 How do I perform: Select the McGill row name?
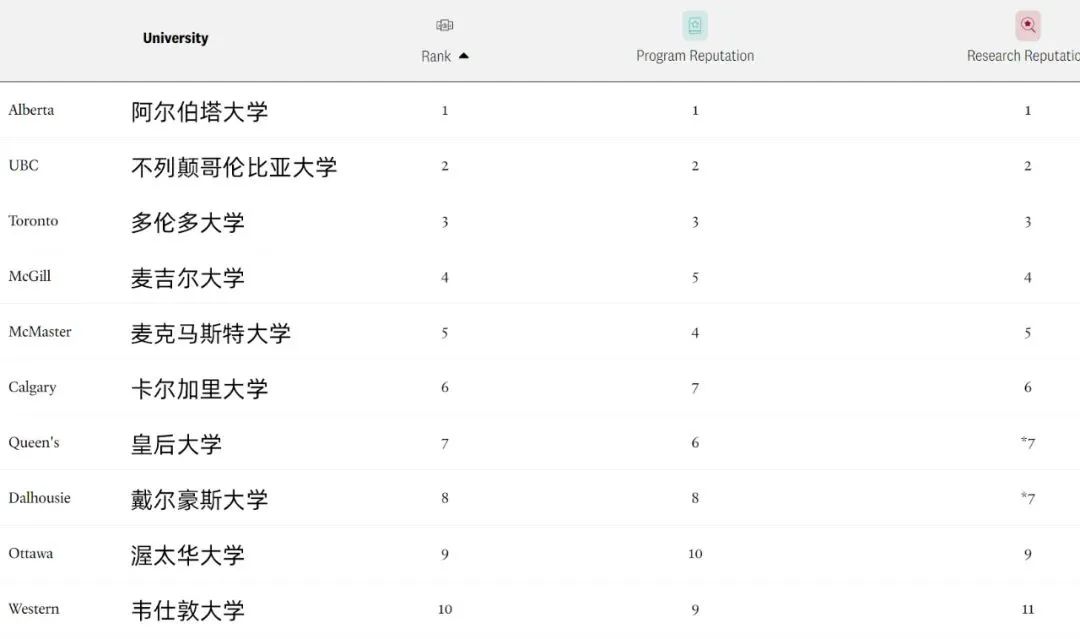(x=29, y=276)
